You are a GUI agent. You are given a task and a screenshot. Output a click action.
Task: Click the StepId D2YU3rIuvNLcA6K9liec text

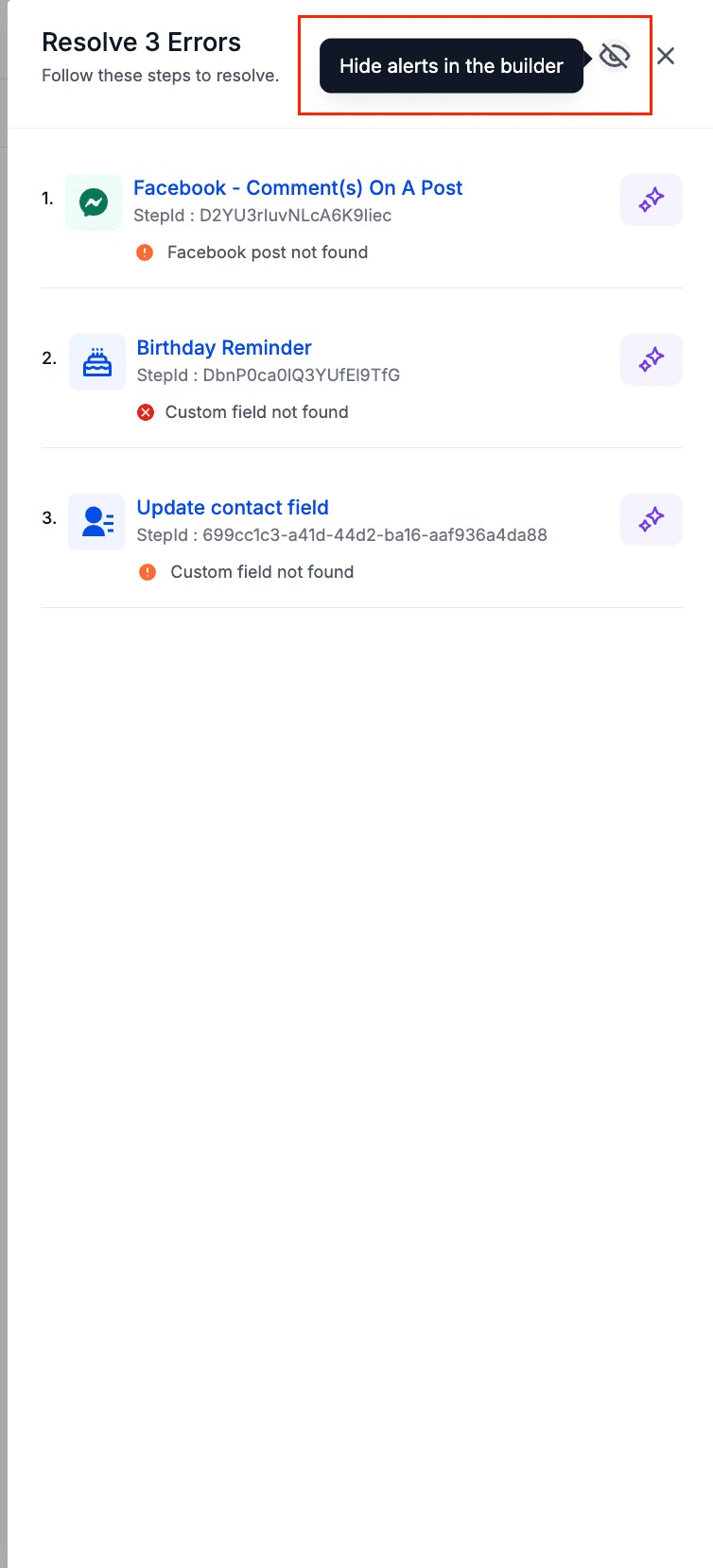(263, 216)
